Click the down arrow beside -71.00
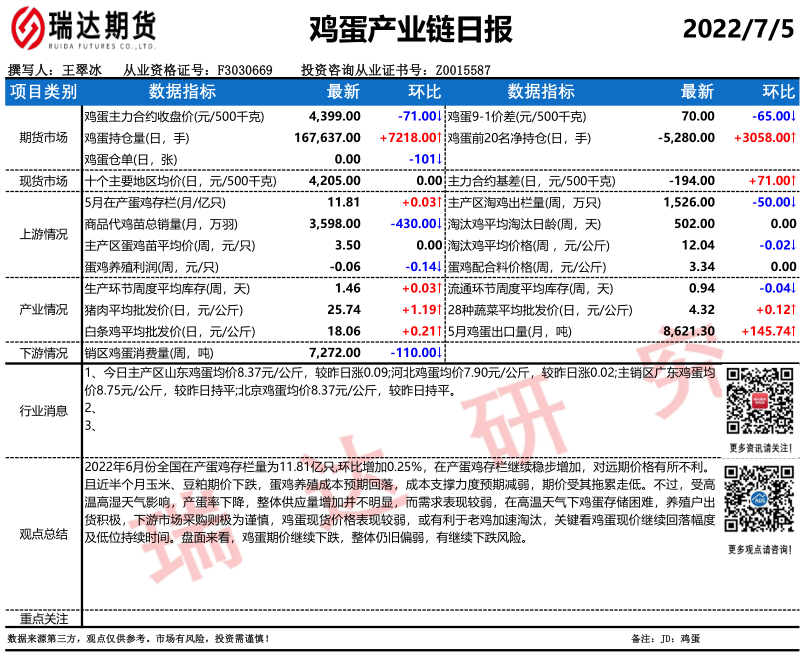 click(x=439, y=117)
